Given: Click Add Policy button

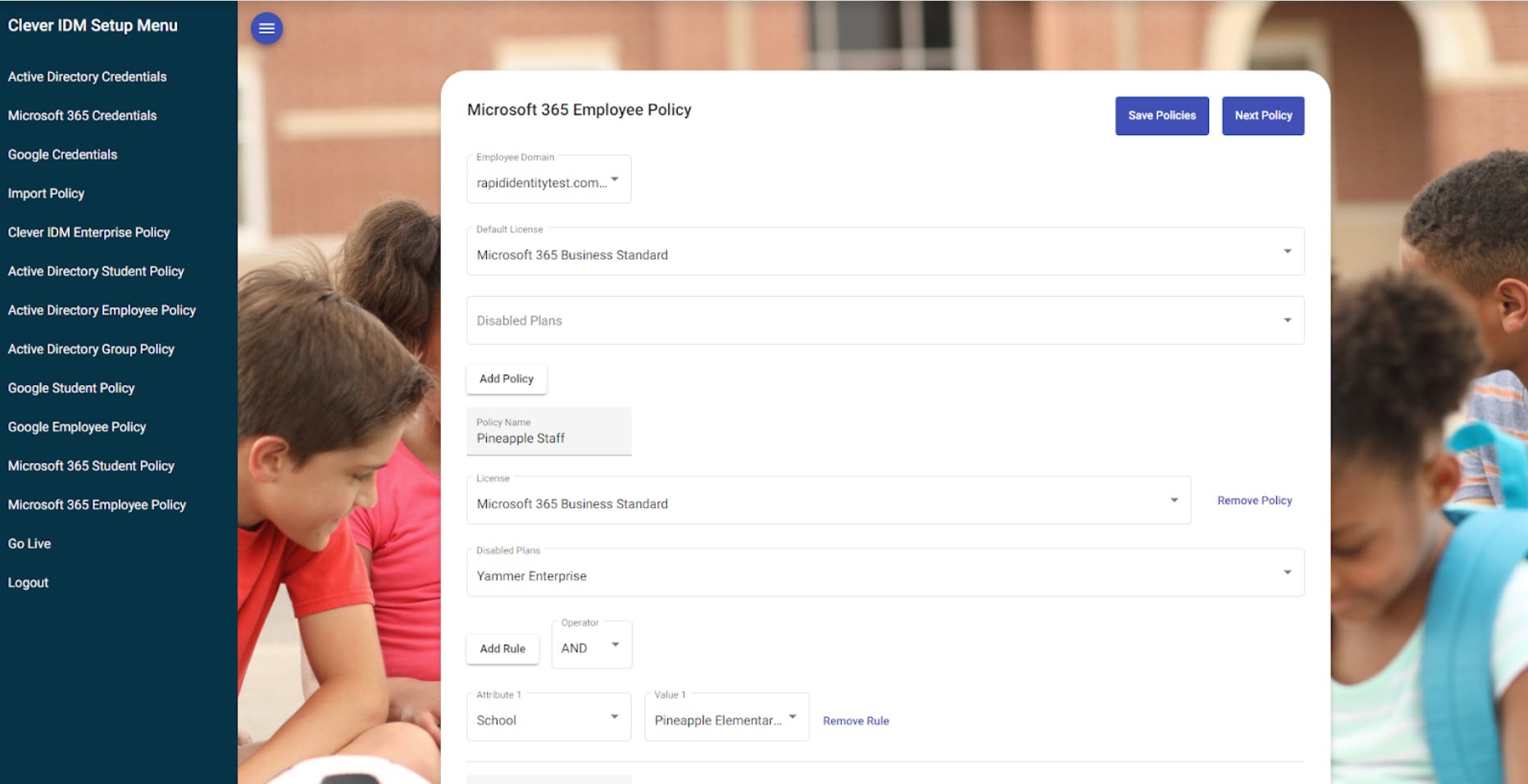Looking at the screenshot, I should pyautogui.click(x=507, y=378).
